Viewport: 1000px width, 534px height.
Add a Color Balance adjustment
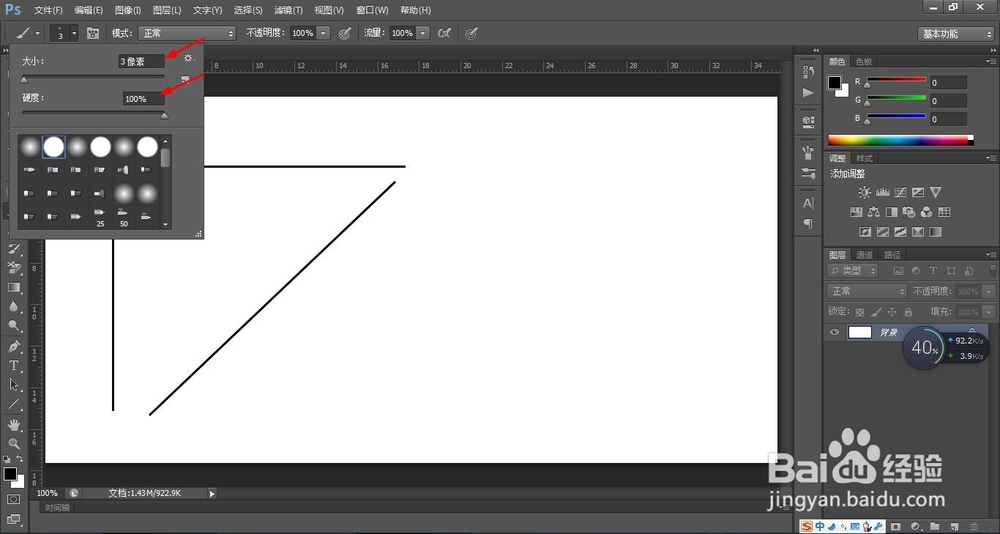874,212
